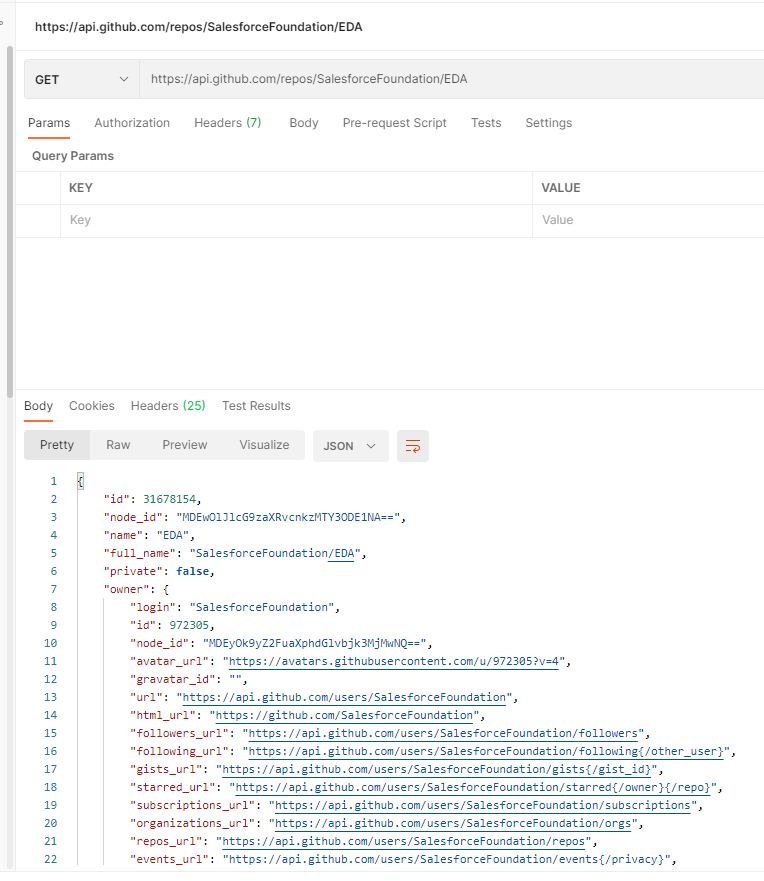This screenshot has height=881, width=764.
Task: Select the Pretty response view
Action: click(56, 445)
